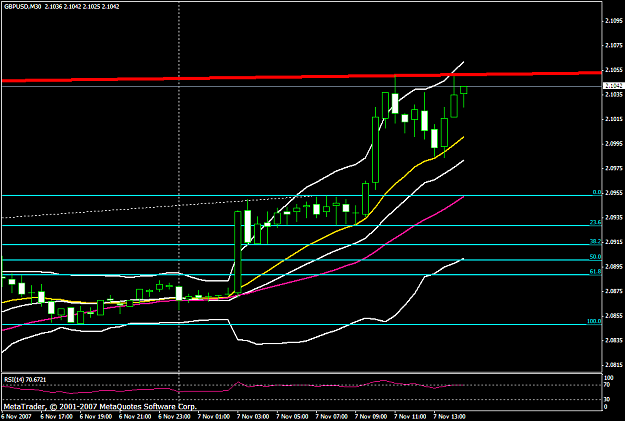Click the 7 Nov 05:00 time label
Screen dimensions: 625x421
click(x=293, y=416)
